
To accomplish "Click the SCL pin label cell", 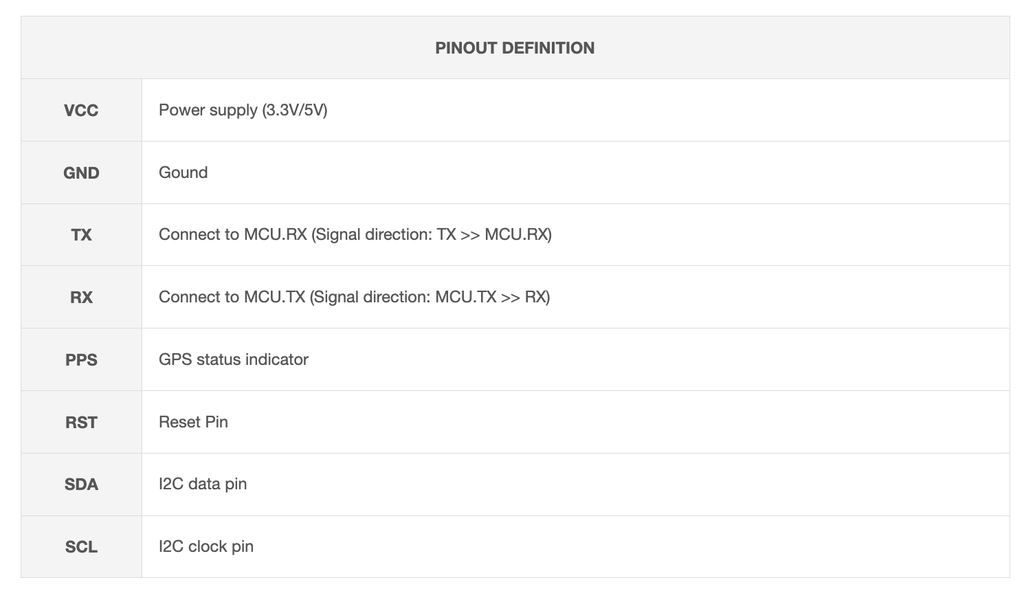I will coord(81,547).
